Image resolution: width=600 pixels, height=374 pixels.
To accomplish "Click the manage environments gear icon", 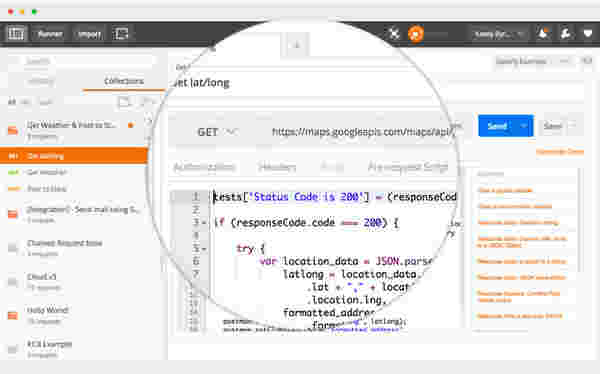I will (587, 60).
